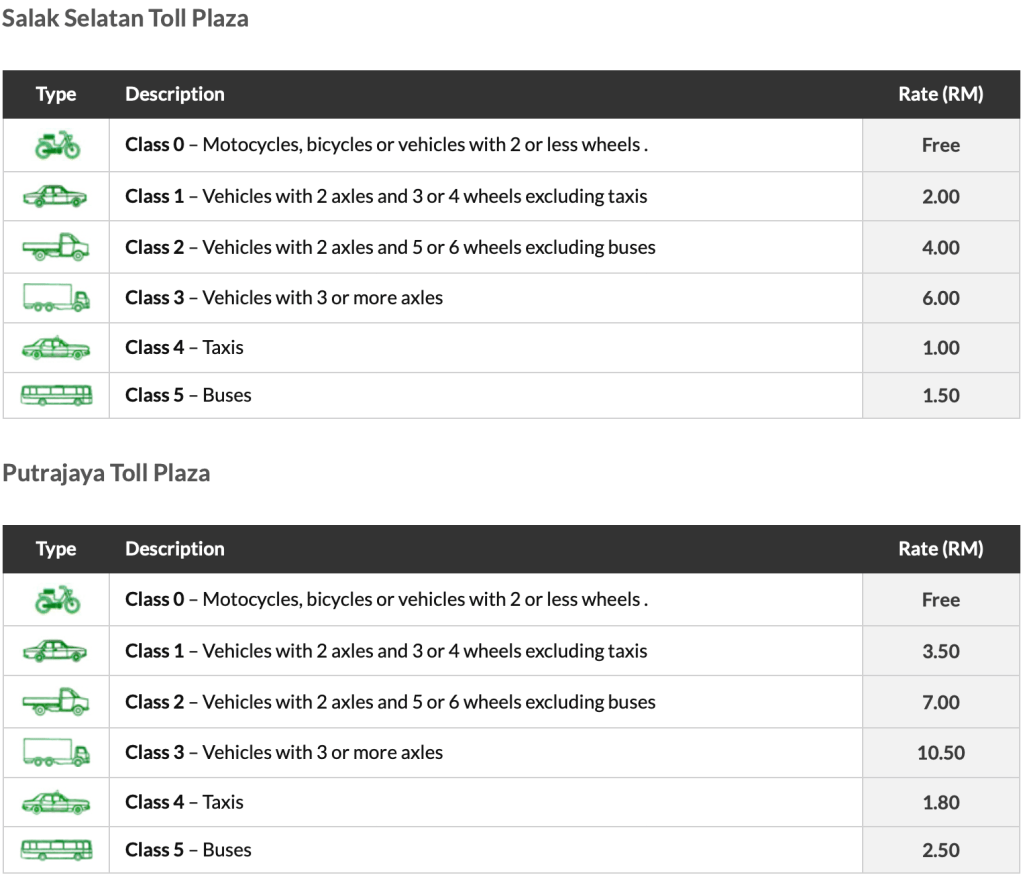The image size is (1023, 875).
Task: Click the motorcycle icon in Putrajaya table
Action: pos(56,600)
